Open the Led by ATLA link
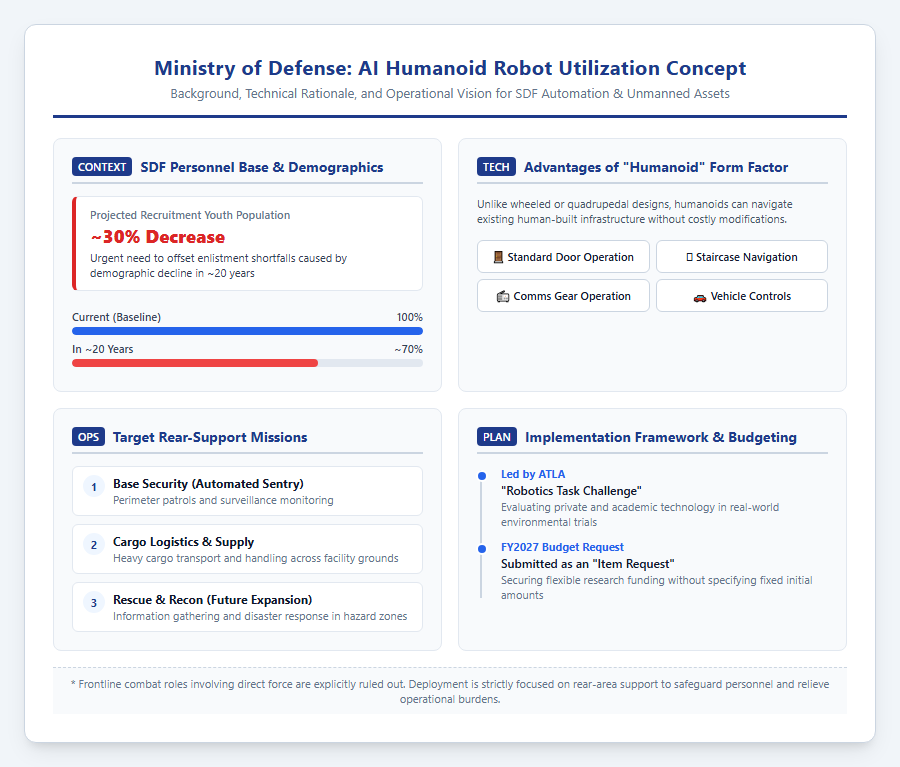The image size is (900, 767). tap(533, 474)
